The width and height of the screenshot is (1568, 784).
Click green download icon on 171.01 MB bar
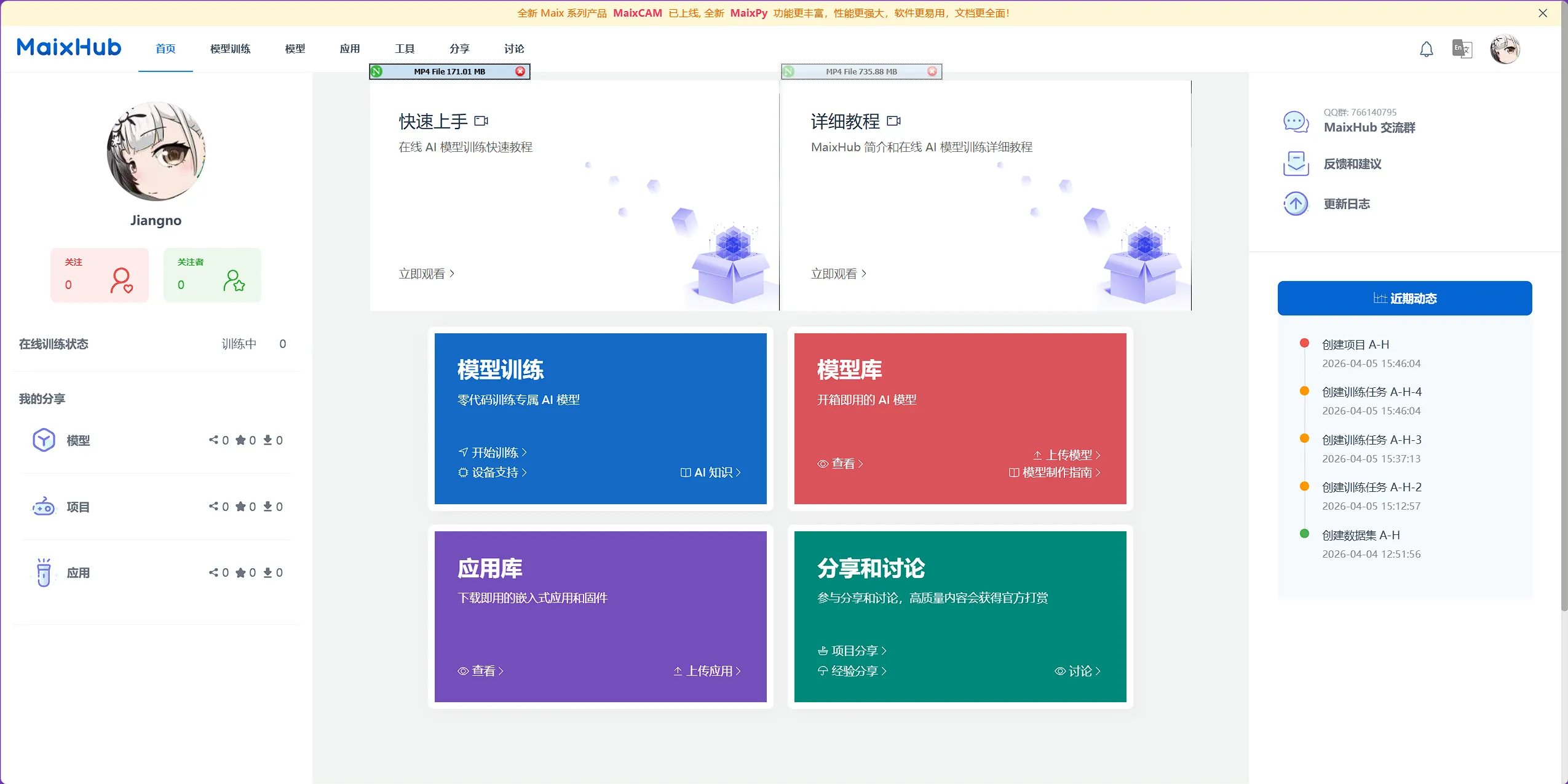pos(377,71)
